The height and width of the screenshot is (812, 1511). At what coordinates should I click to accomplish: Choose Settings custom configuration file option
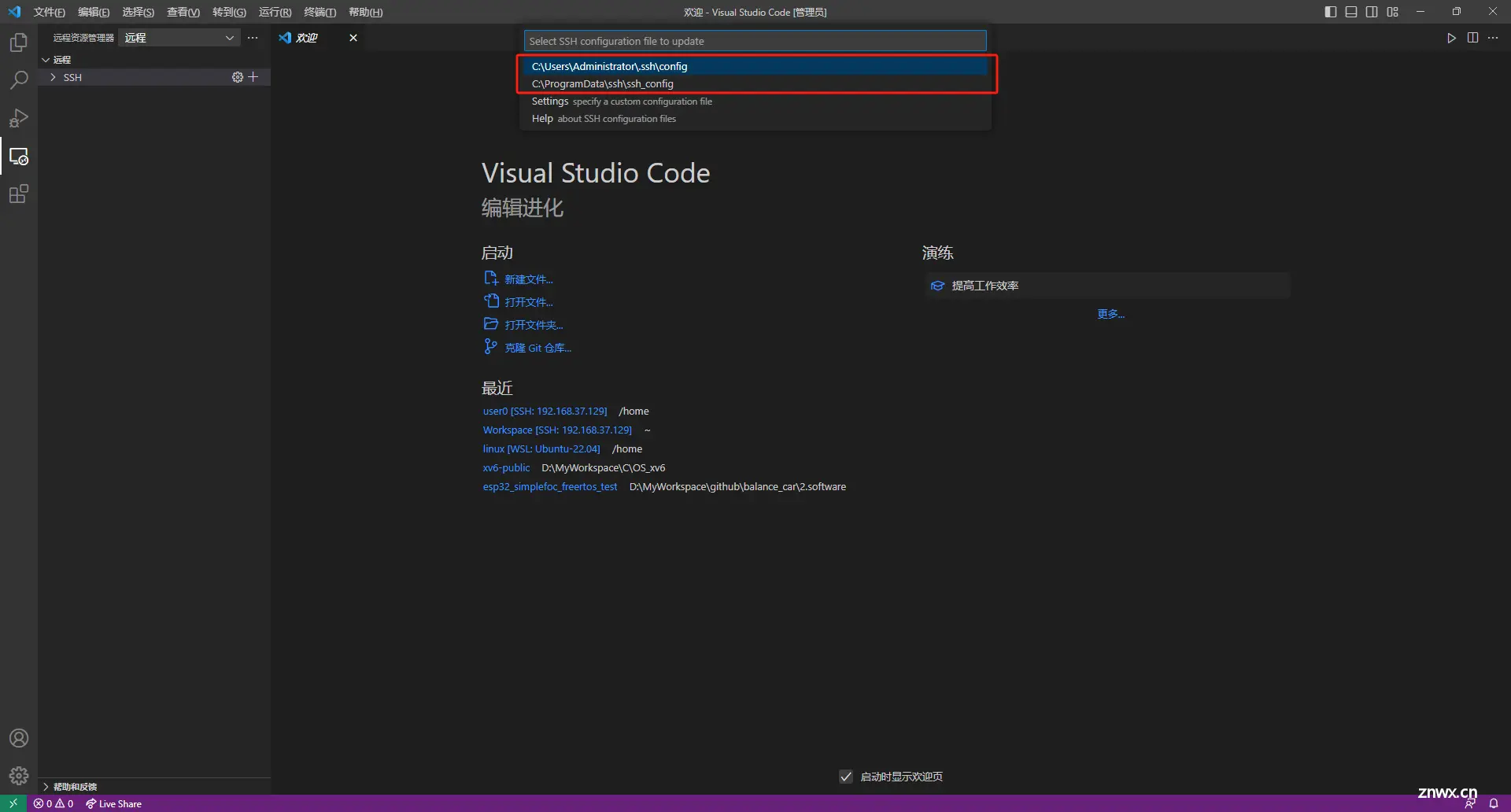click(x=755, y=101)
